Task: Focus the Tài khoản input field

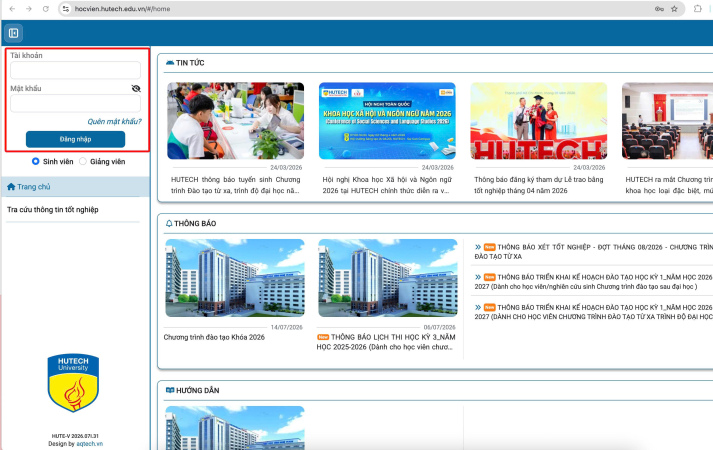Action: tap(75, 70)
